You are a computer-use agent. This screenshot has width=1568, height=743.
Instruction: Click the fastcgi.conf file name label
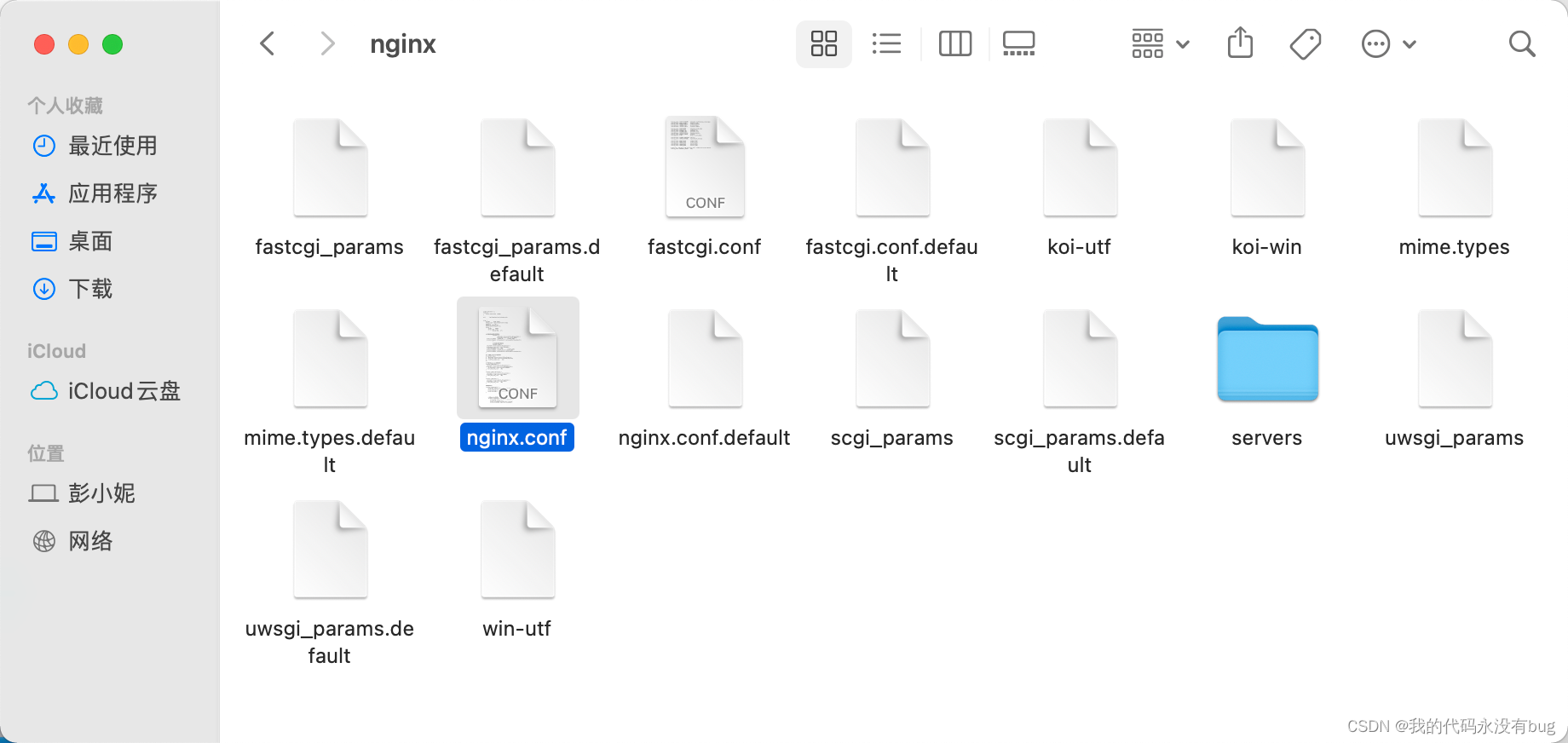pyautogui.click(x=705, y=247)
